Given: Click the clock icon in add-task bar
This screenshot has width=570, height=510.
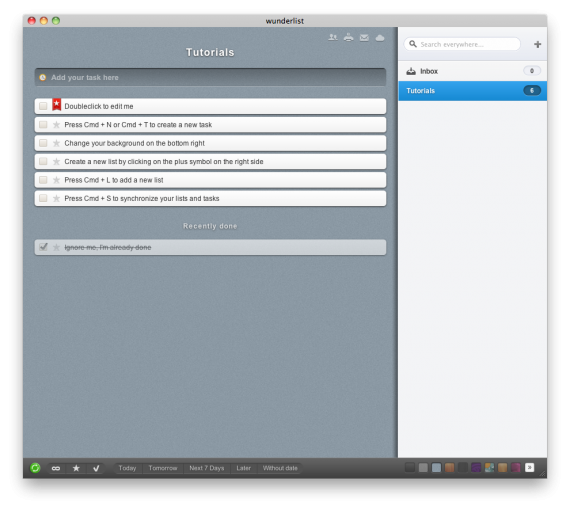Looking at the screenshot, I should [43, 77].
